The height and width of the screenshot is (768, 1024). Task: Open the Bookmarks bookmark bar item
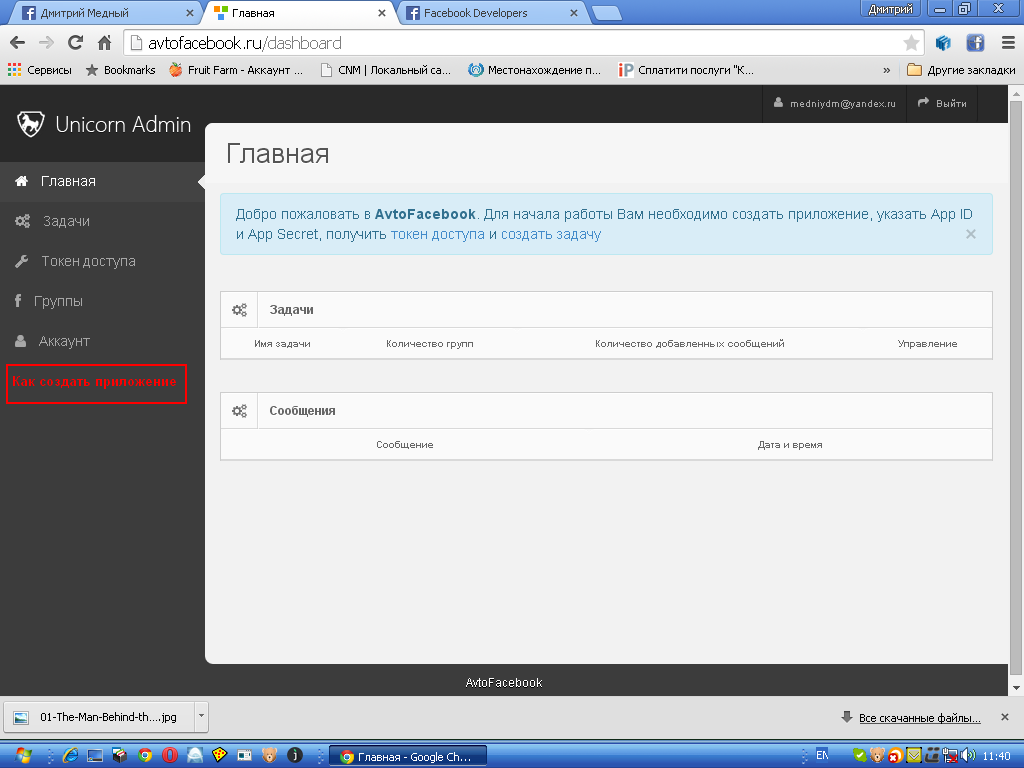click(x=121, y=70)
